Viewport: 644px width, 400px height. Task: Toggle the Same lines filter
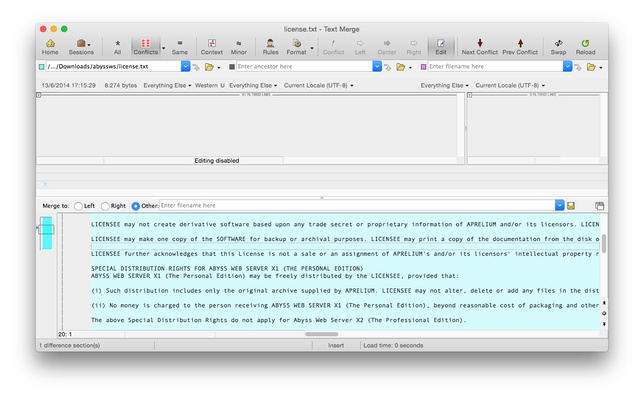[x=179, y=47]
